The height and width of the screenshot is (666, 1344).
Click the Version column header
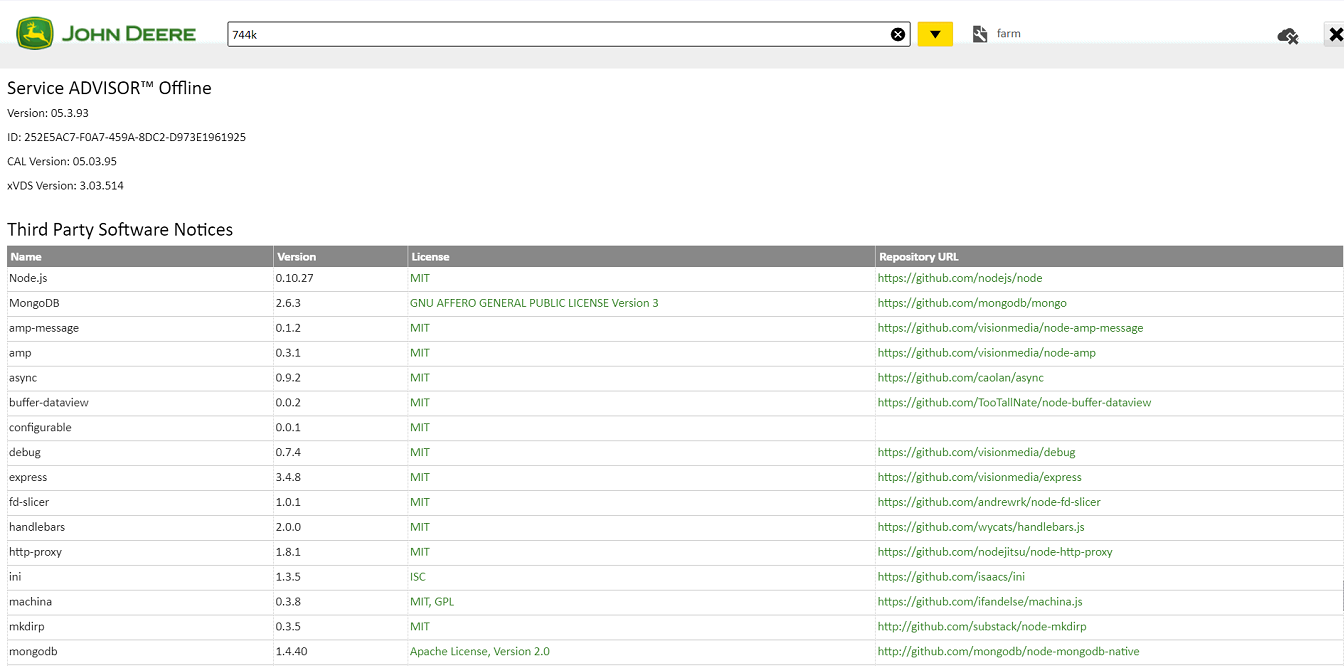(296, 257)
